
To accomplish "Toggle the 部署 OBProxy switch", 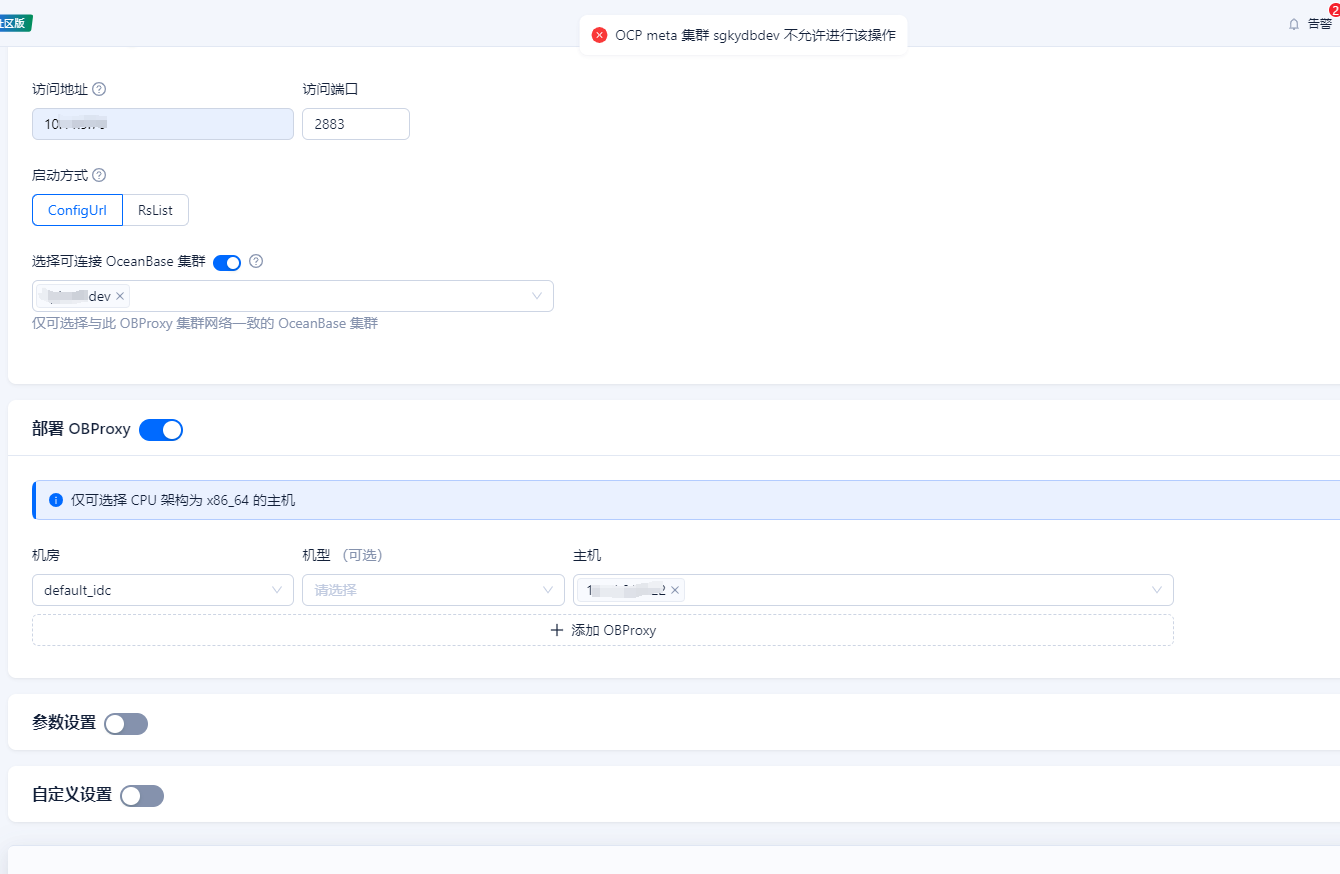I will pos(161,429).
